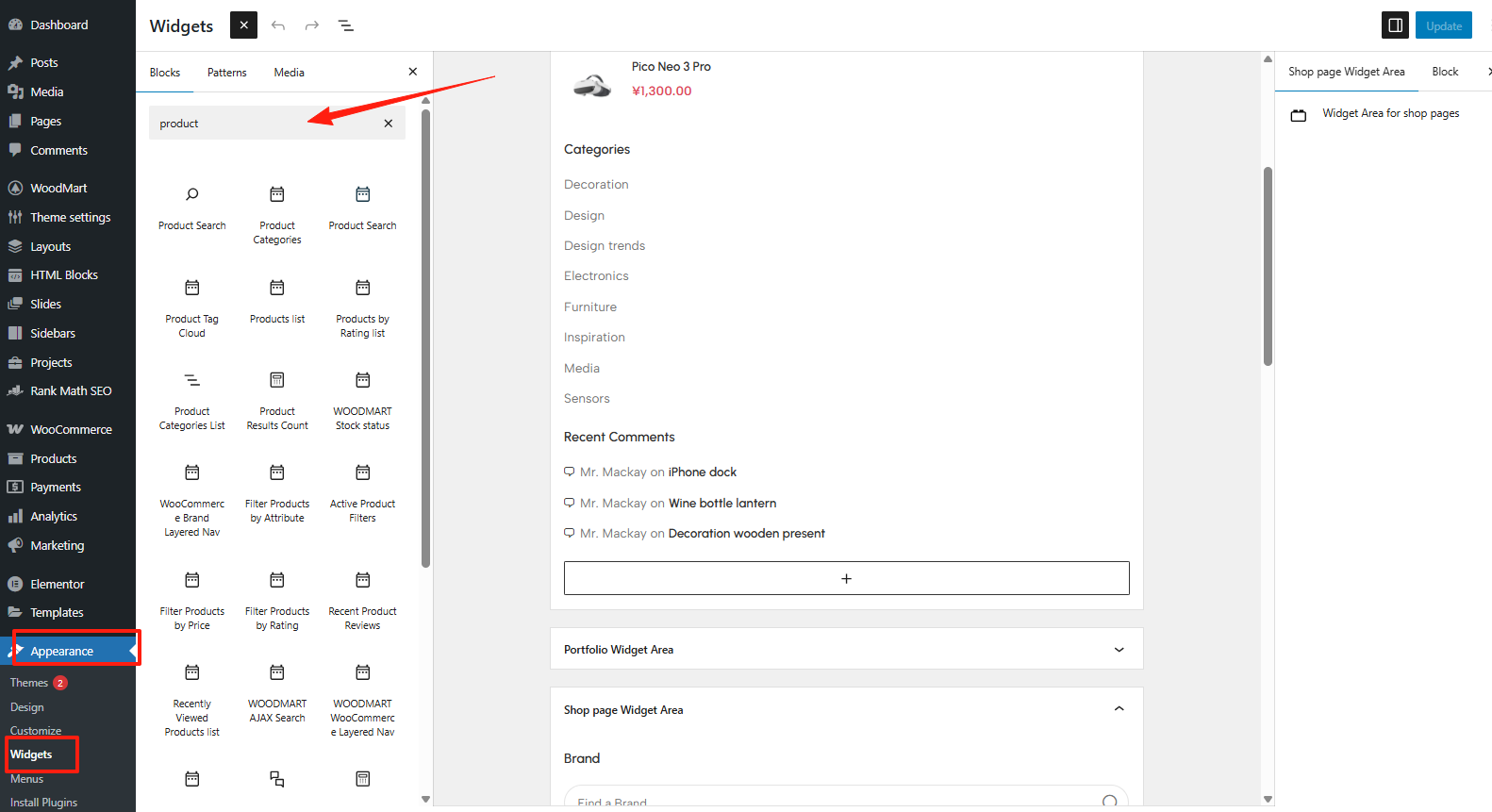Add the Product Categories widget block

277,214
